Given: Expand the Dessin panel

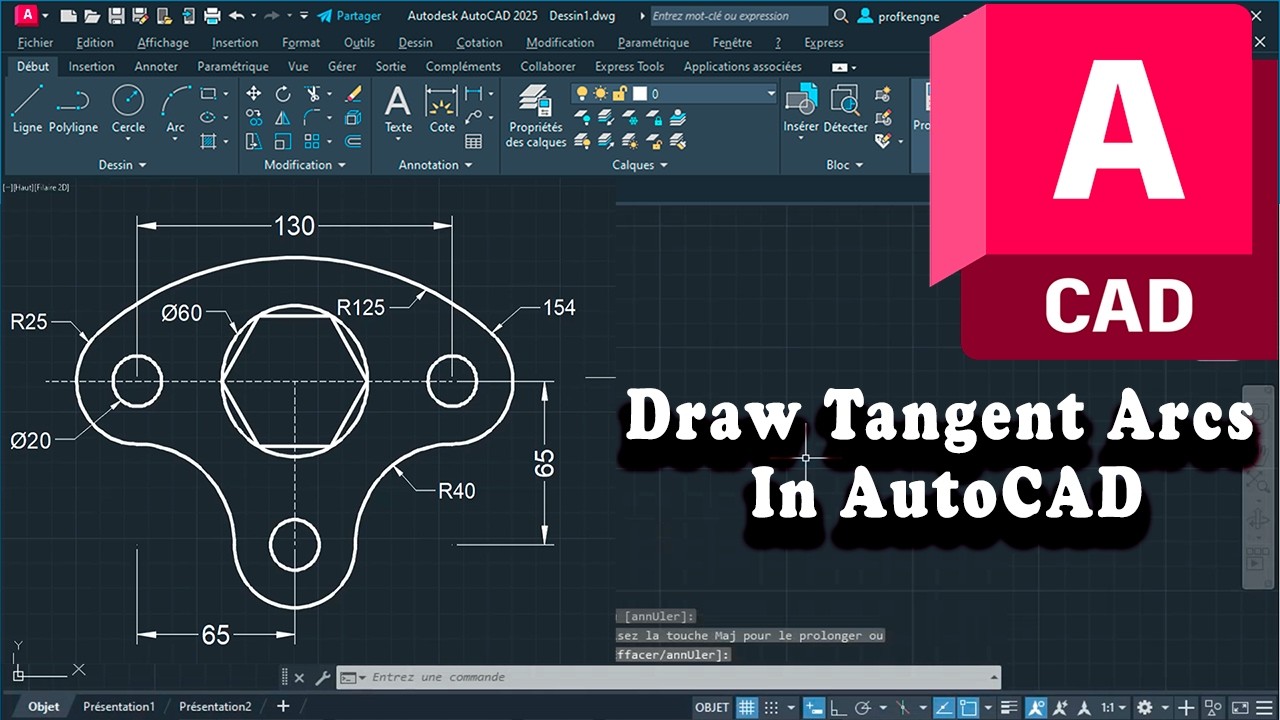Looking at the screenshot, I should (x=122, y=165).
